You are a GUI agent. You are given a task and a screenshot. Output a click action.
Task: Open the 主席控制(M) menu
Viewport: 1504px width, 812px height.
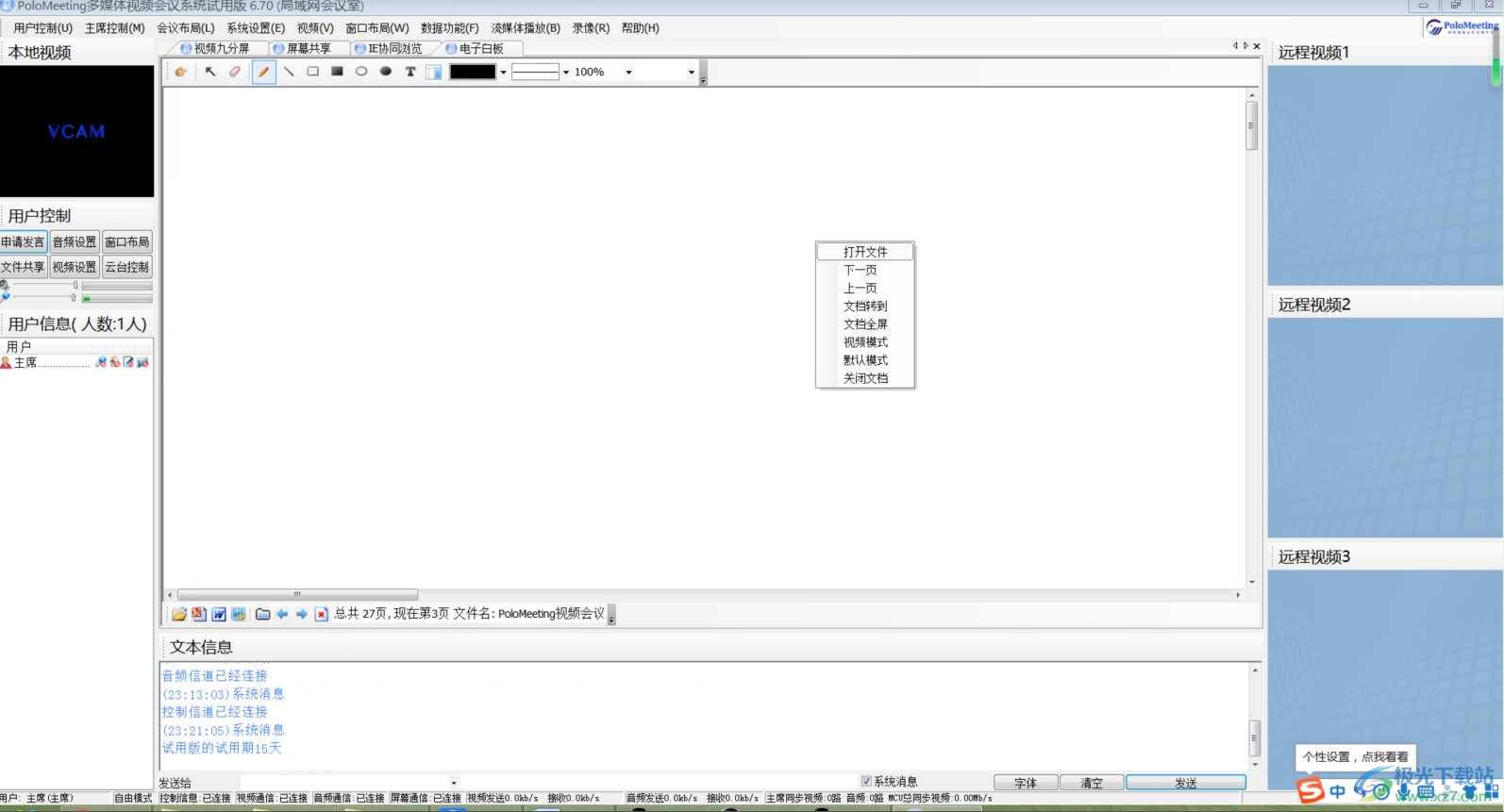click(x=115, y=28)
